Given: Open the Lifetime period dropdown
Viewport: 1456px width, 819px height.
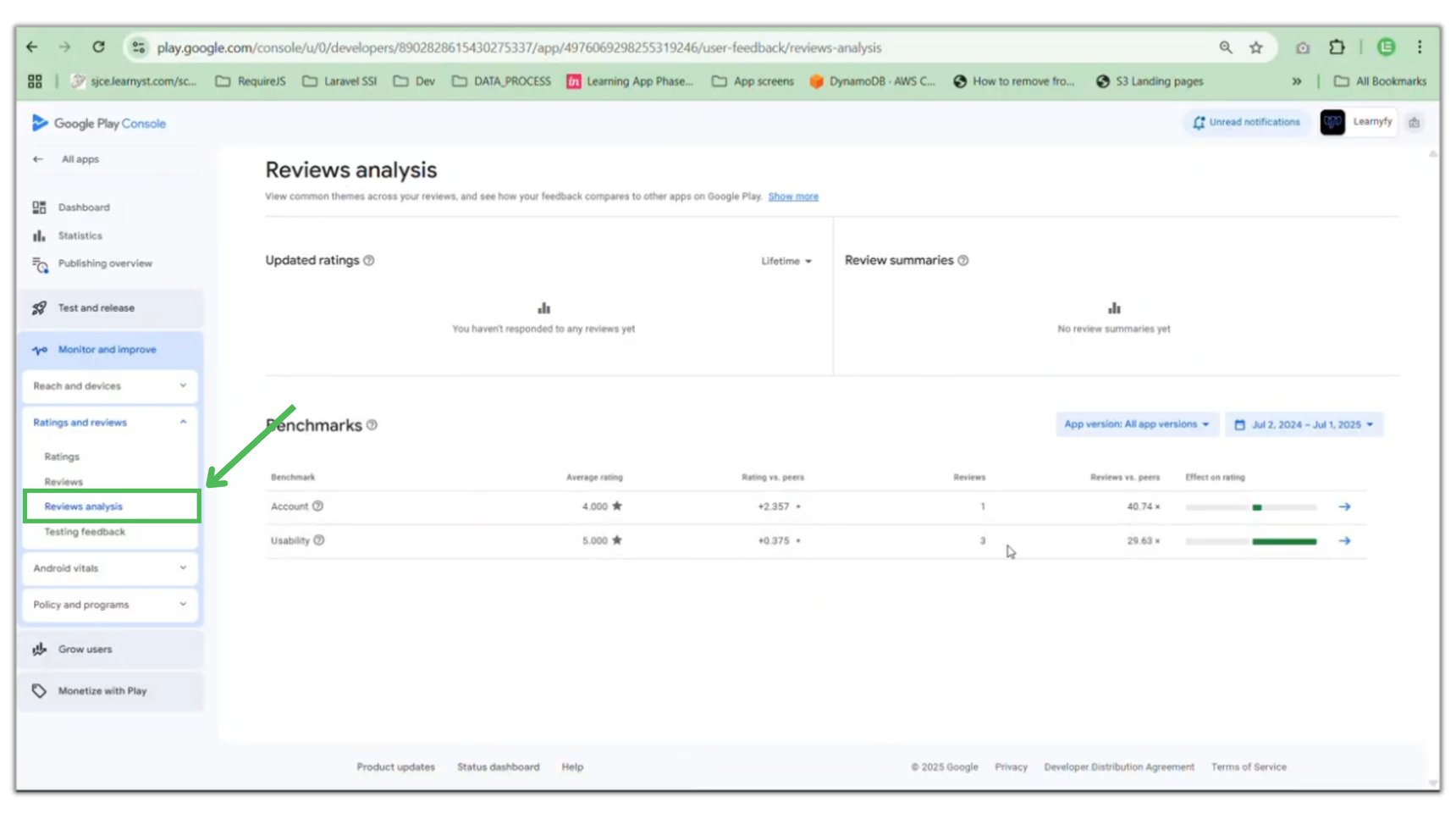Looking at the screenshot, I should click(x=786, y=261).
